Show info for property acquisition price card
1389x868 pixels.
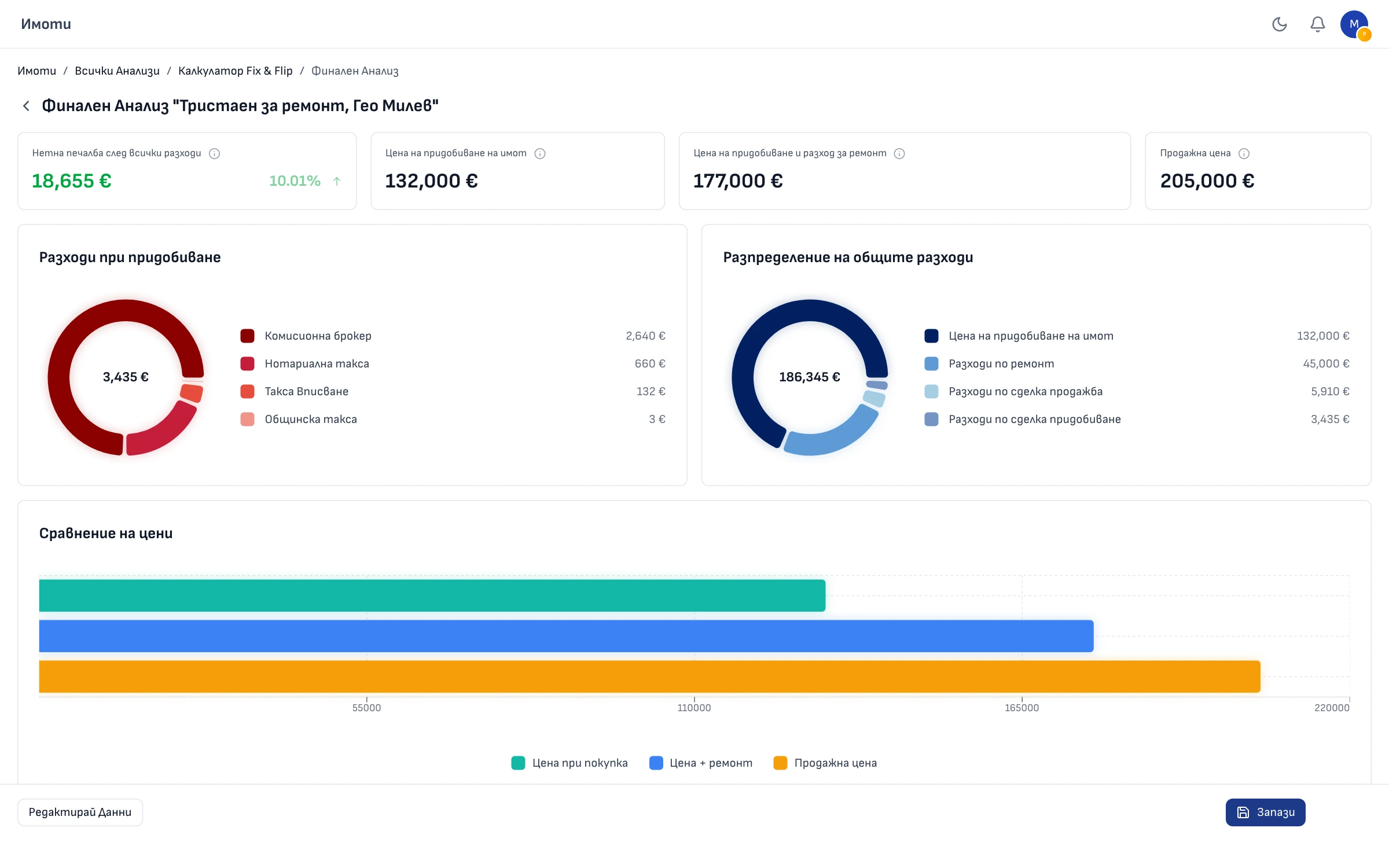coord(540,153)
